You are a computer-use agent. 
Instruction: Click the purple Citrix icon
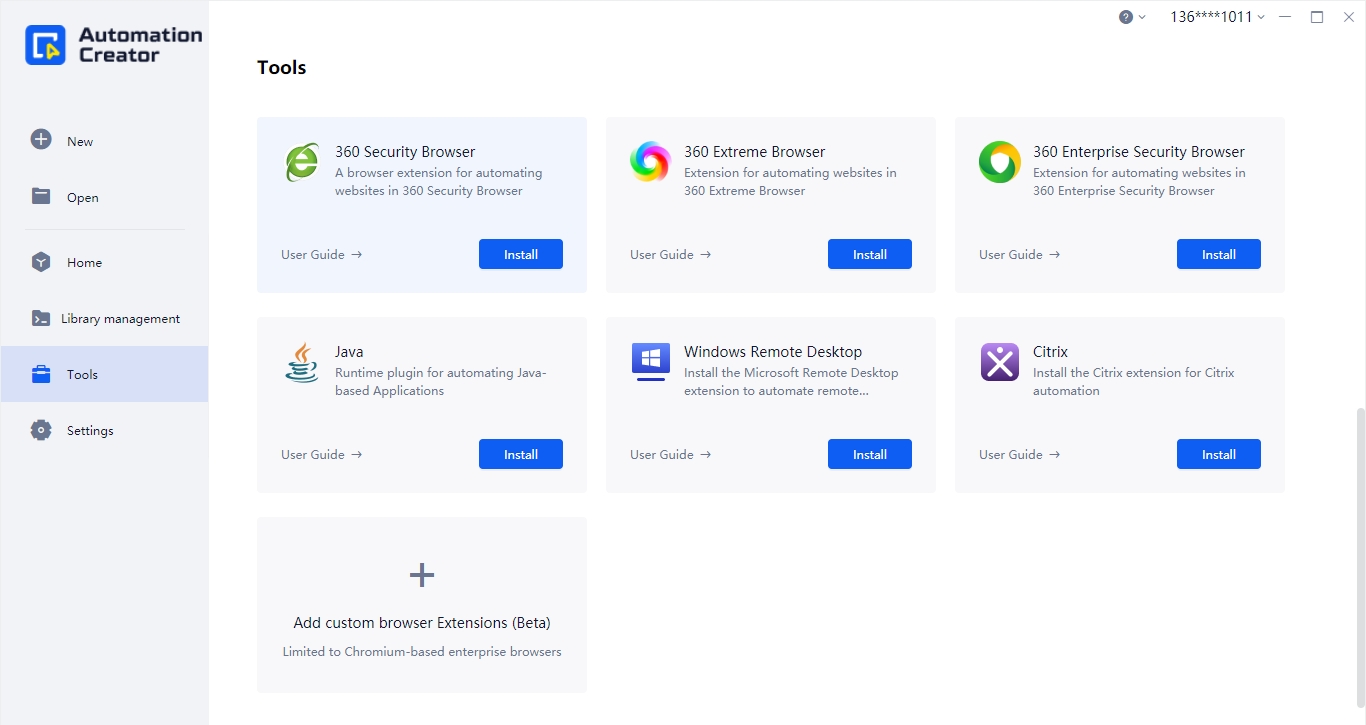coord(999,362)
